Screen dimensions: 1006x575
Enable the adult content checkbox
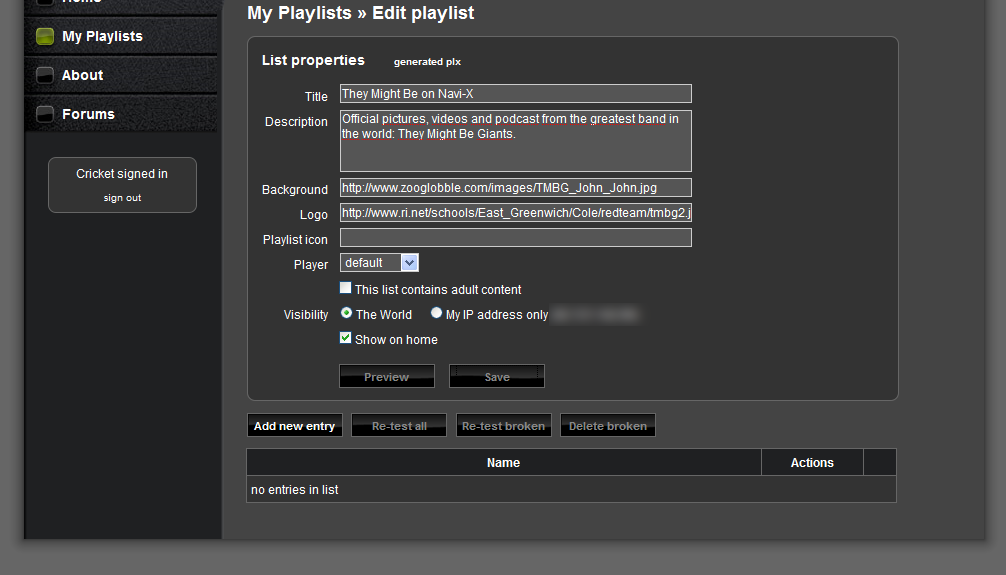(x=346, y=288)
